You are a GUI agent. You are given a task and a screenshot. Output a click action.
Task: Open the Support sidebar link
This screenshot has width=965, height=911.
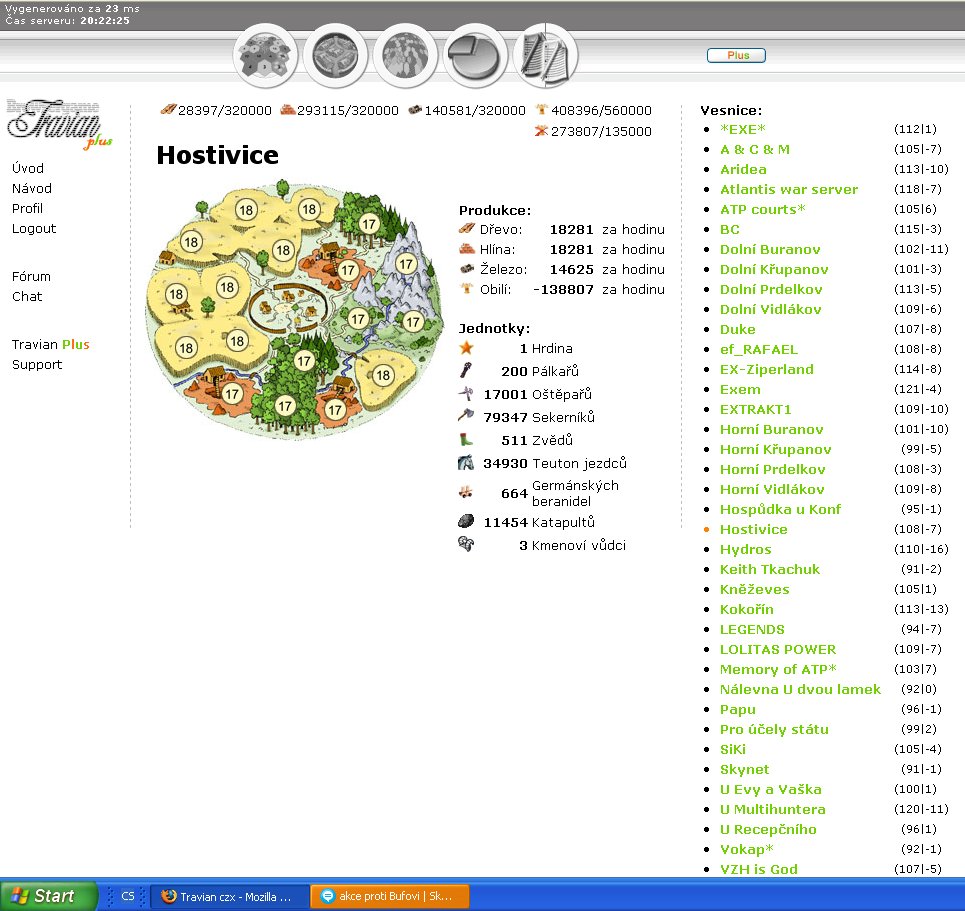(x=37, y=364)
